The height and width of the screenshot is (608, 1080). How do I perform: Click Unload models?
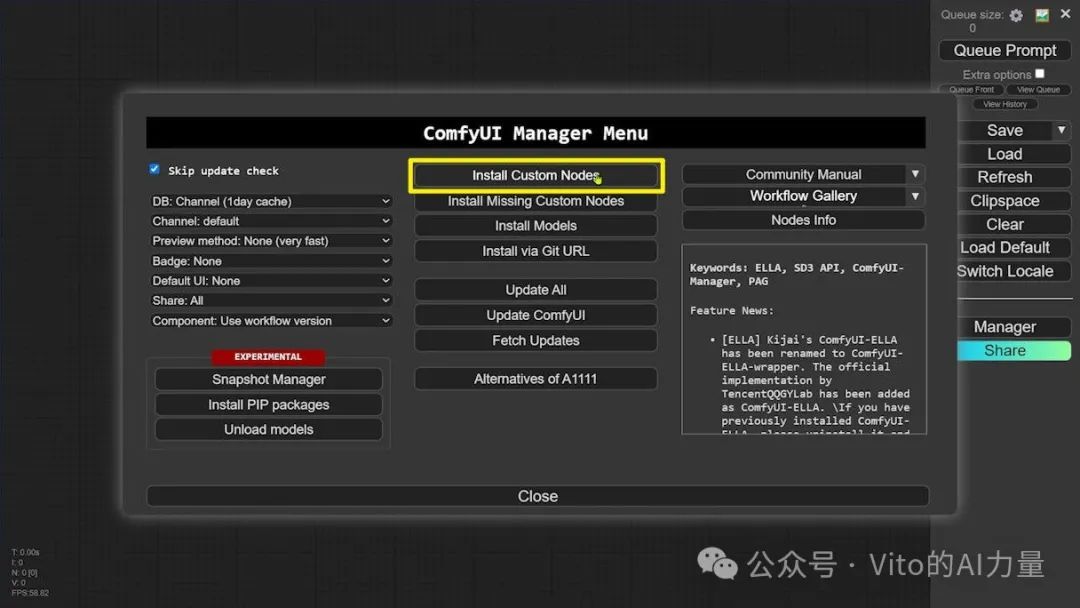269,430
